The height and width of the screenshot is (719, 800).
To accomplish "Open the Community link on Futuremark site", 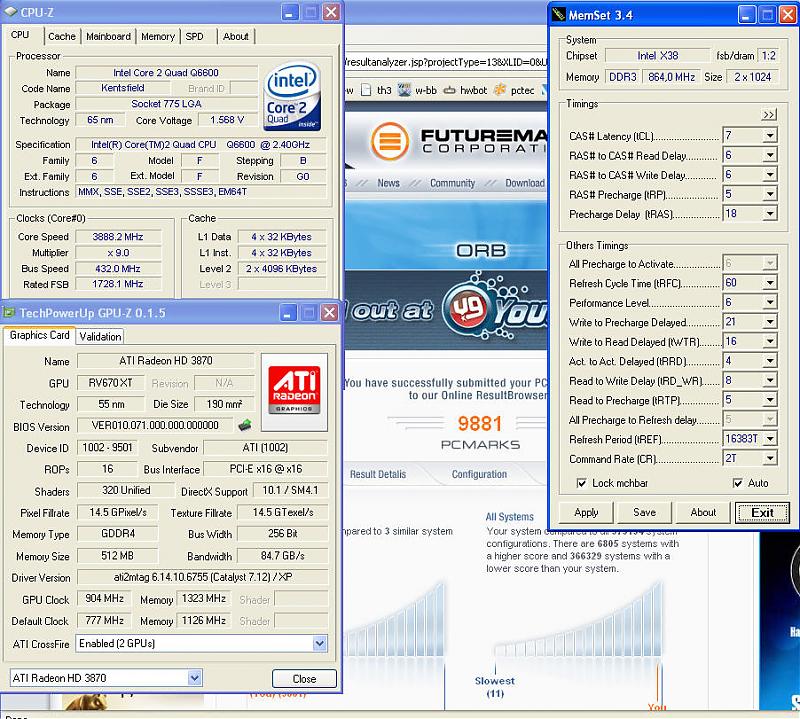I will tap(452, 183).
